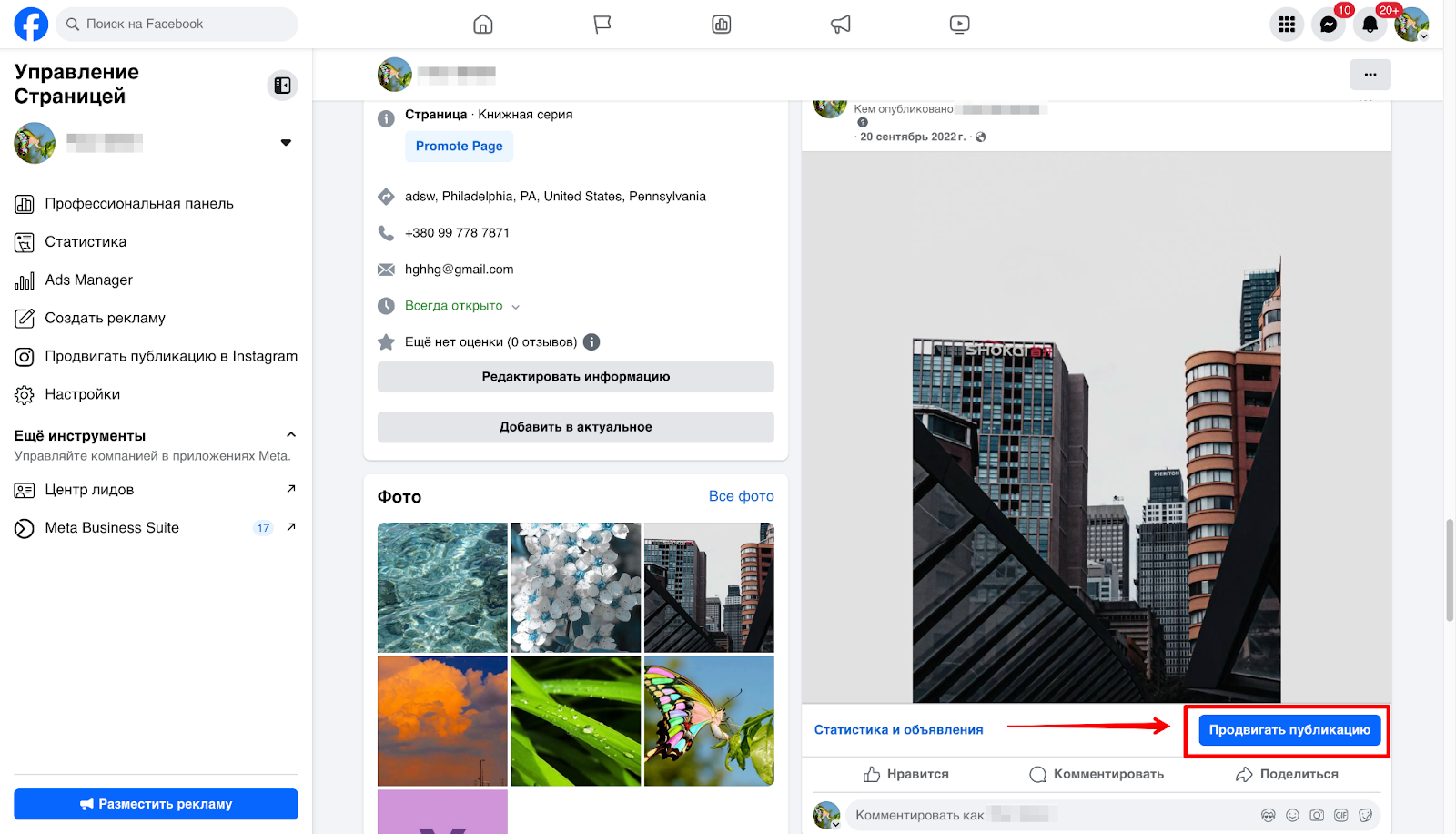Image resolution: width=1456 pixels, height=834 pixels.
Task: Click the address adsw, Philadelphia text
Action: tap(555, 197)
